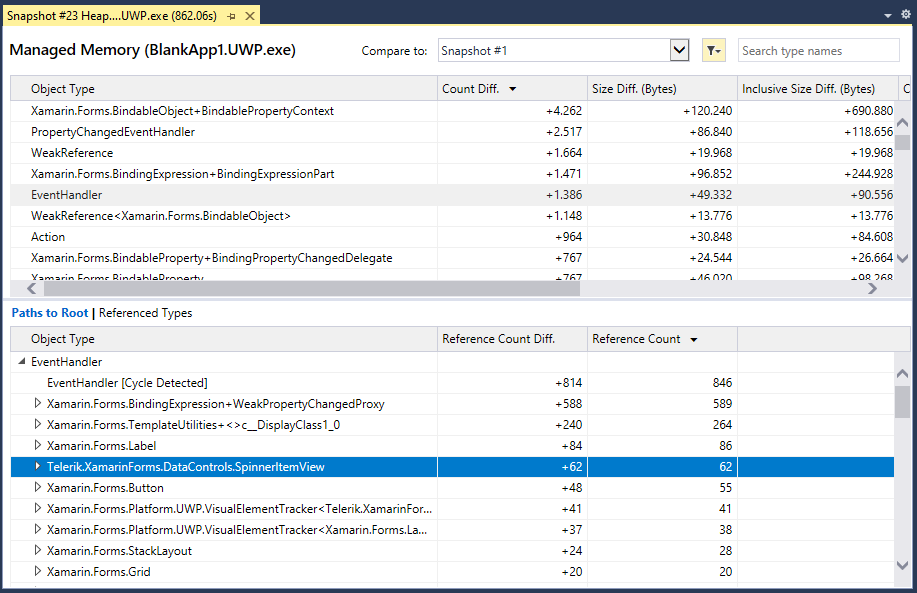Click the horizontal scrollbar thumb
The width and height of the screenshot is (917, 593).
312,288
